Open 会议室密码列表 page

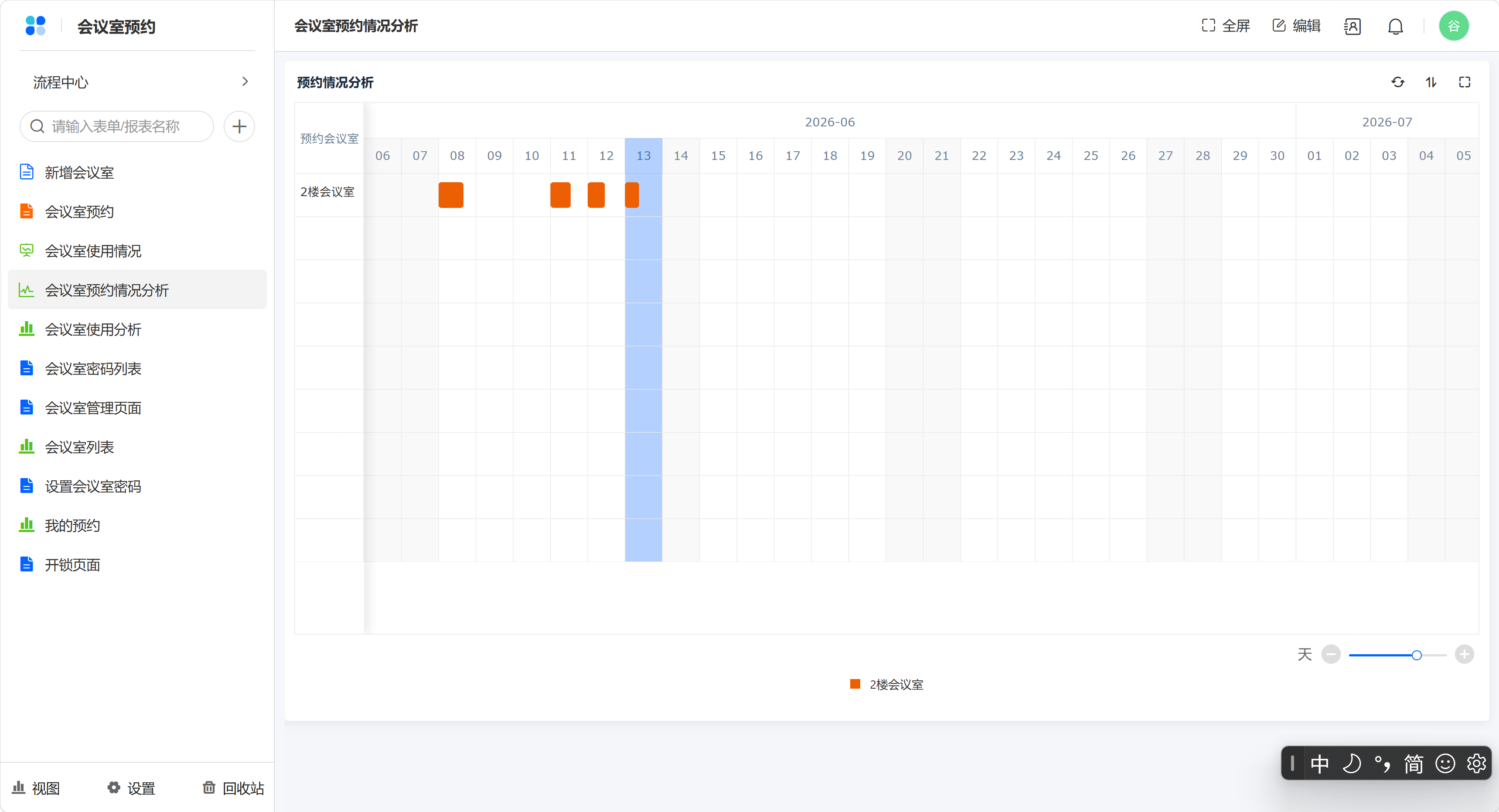pos(137,368)
